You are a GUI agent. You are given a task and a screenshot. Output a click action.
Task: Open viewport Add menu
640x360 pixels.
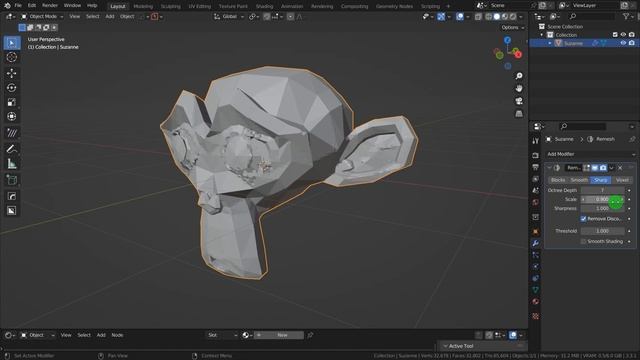(x=110, y=17)
